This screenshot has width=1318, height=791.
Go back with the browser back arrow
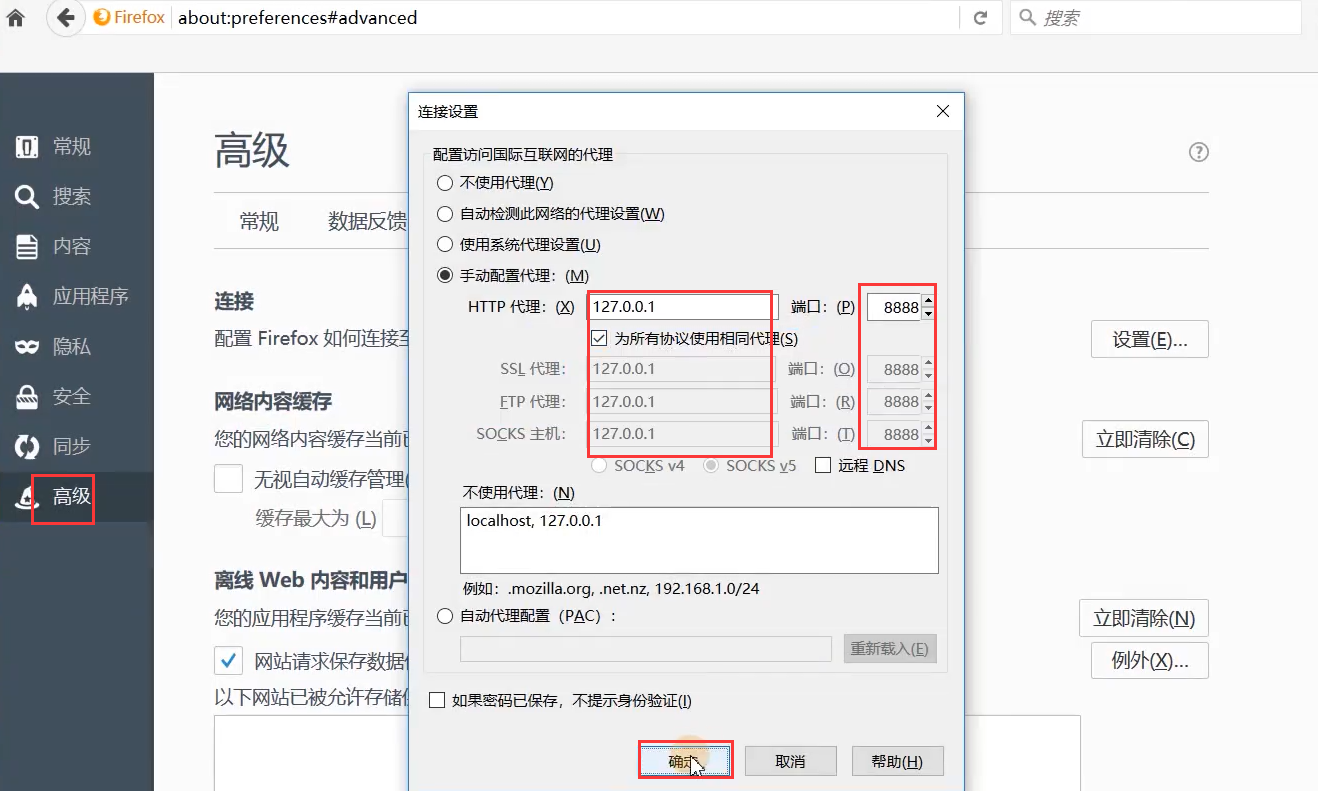(x=66, y=18)
